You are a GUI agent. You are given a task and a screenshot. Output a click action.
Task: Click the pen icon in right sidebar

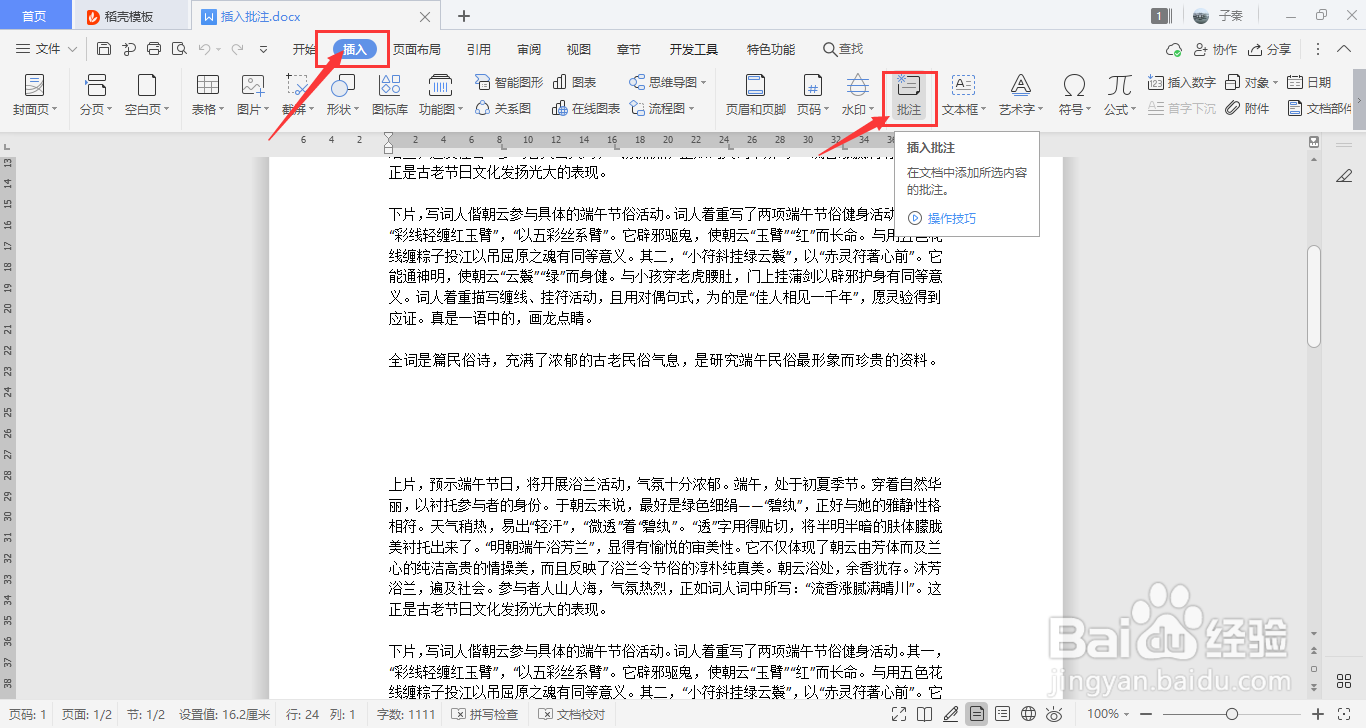pyautogui.click(x=1344, y=177)
